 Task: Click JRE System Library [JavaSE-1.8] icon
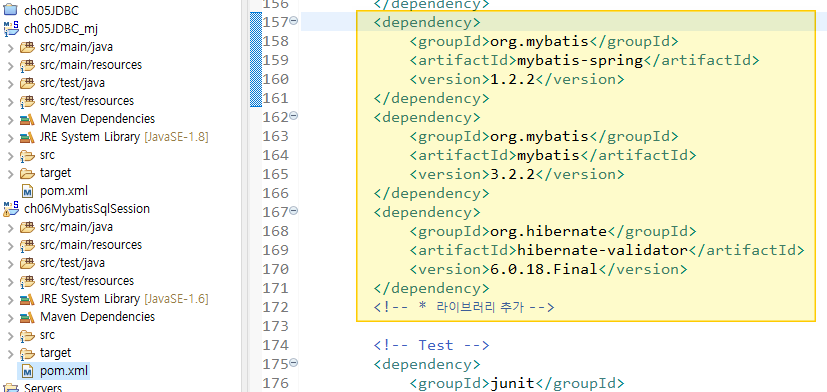[27, 137]
